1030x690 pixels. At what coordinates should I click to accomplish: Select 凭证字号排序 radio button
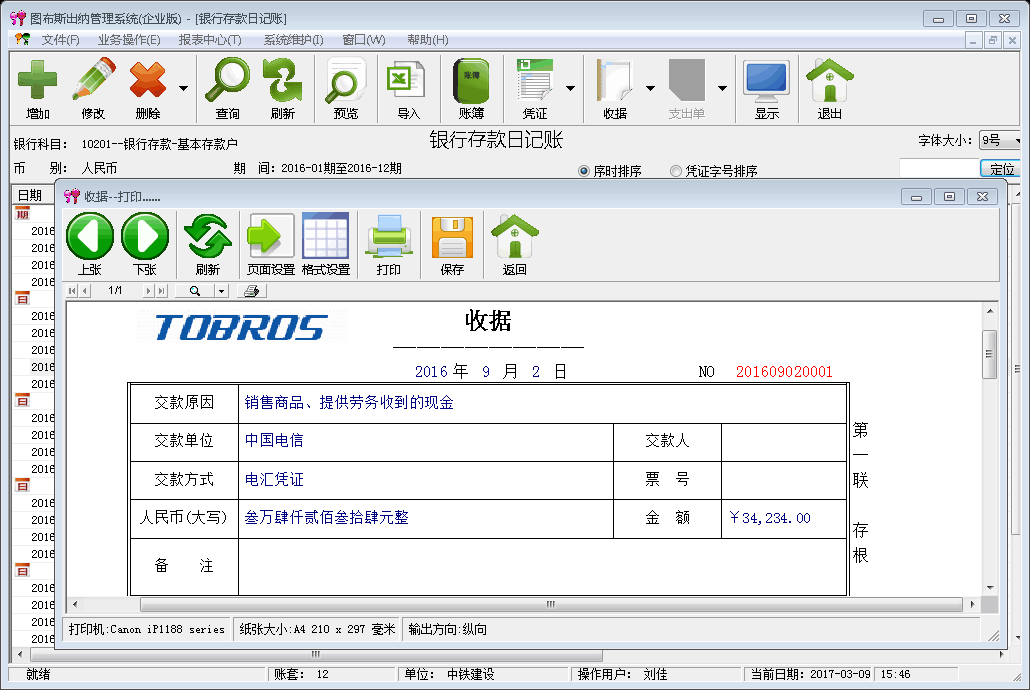(x=676, y=171)
